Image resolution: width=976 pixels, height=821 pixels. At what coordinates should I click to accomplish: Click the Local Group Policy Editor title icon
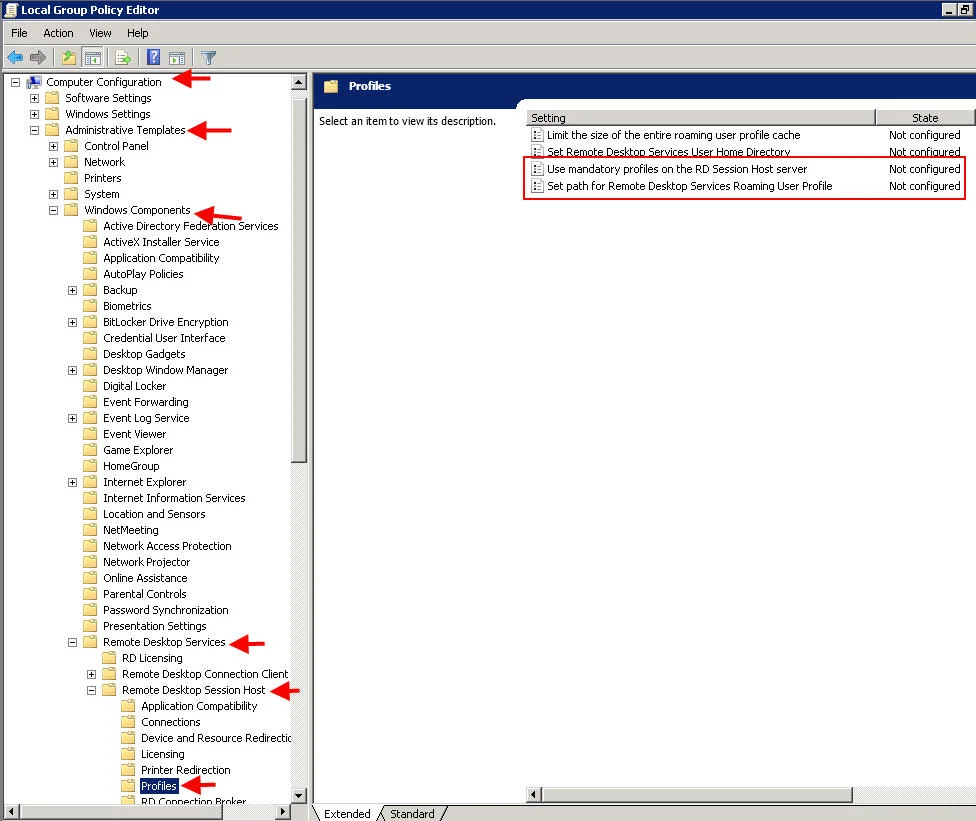(x=10, y=10)
